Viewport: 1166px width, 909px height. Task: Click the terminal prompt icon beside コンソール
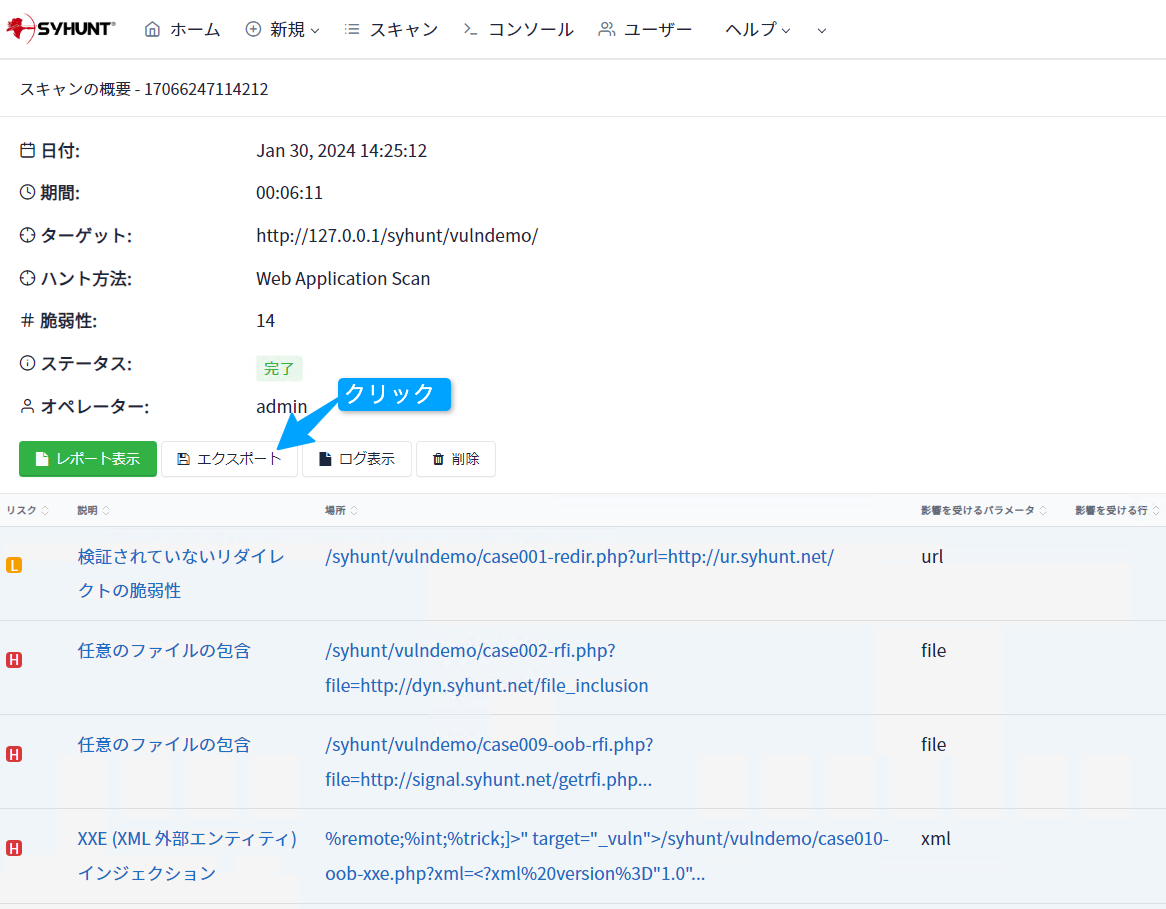(470, 29)
